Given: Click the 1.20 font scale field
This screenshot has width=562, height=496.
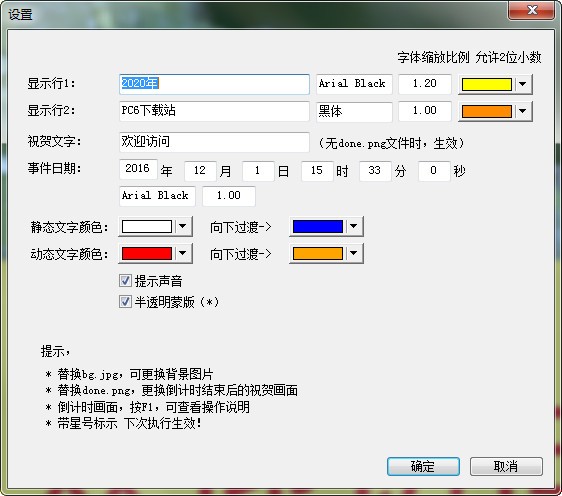Looking at the screenshot, I should [425, 84].
